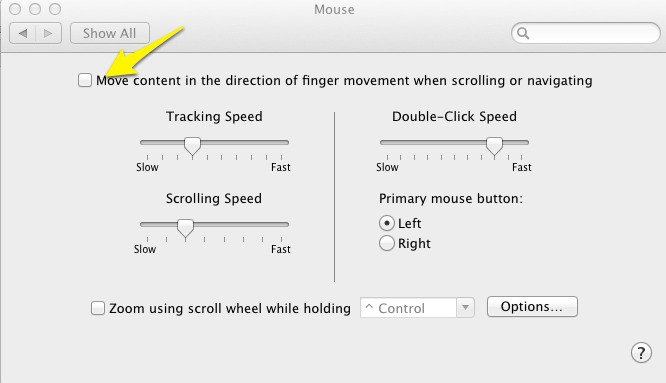Select Right as primary mouse button

pos(387,243)
